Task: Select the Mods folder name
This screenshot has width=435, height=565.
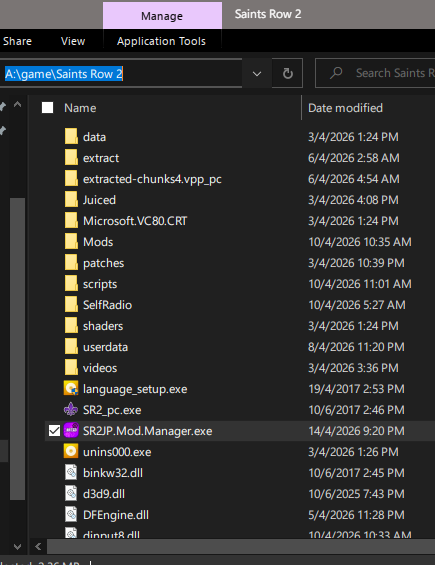Action: [x=98, y=242]
